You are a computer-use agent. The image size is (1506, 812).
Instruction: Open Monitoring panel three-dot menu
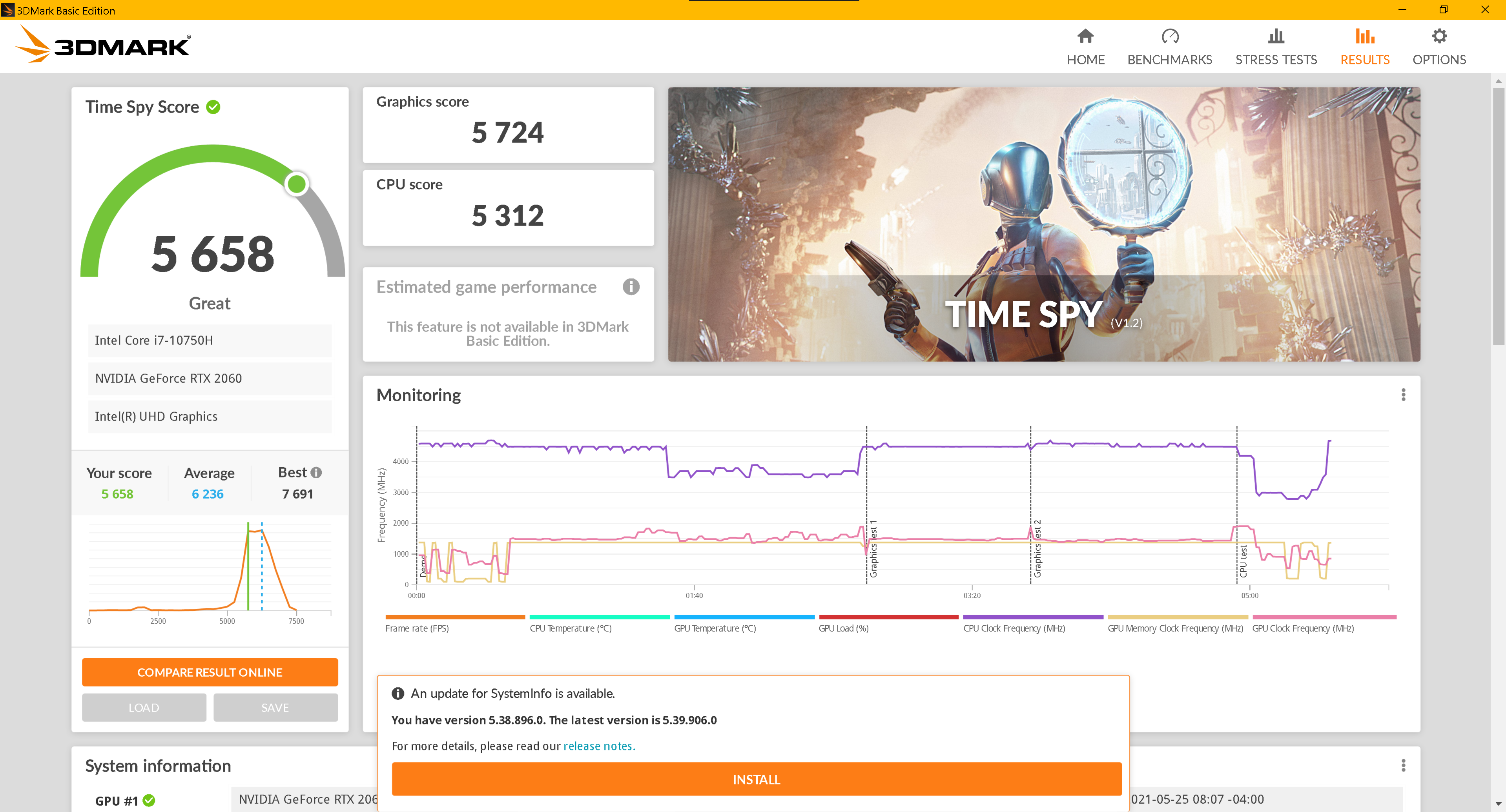pyautogui.click(x=1402, y=395)
